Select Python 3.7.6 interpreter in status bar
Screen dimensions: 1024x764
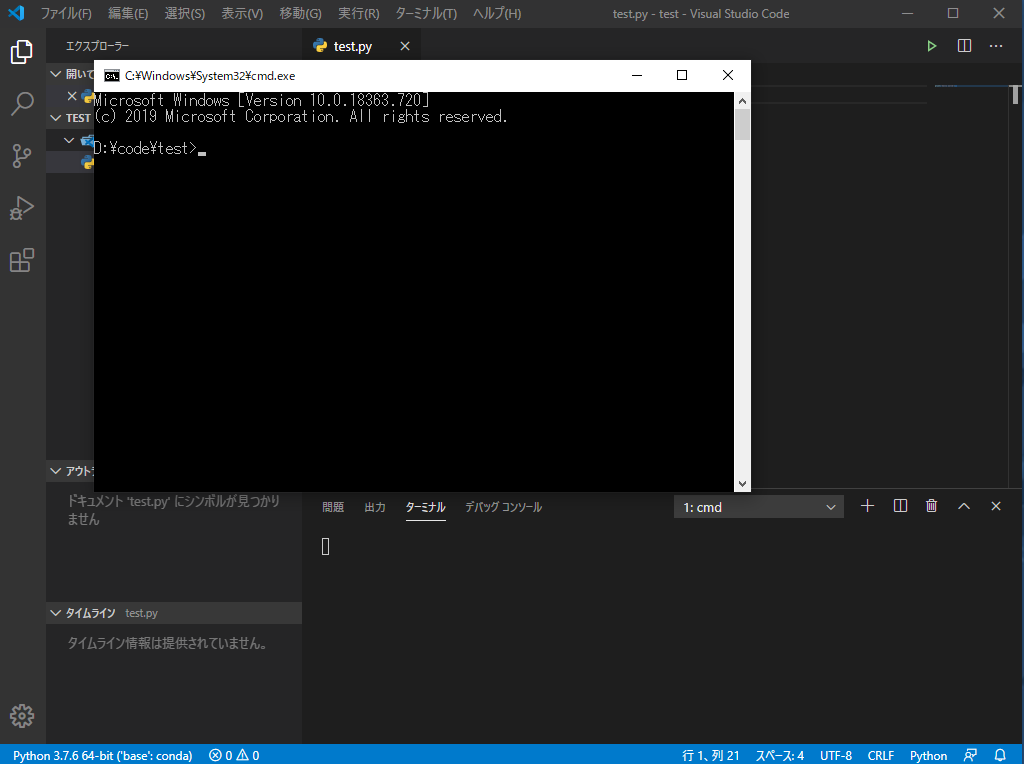[x=103, y=755]
